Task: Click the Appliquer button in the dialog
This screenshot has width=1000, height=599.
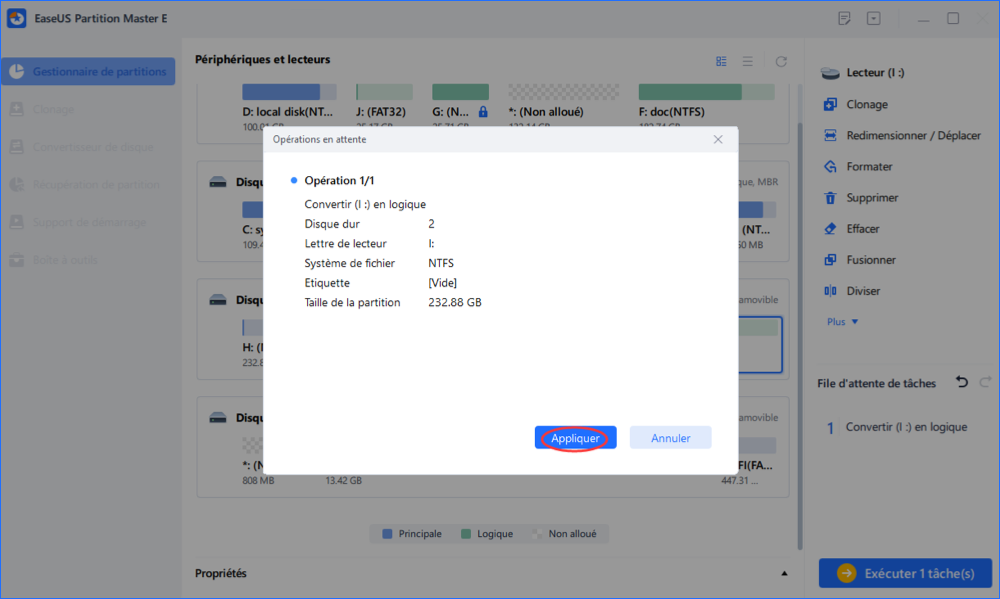Action: (575, 438)
